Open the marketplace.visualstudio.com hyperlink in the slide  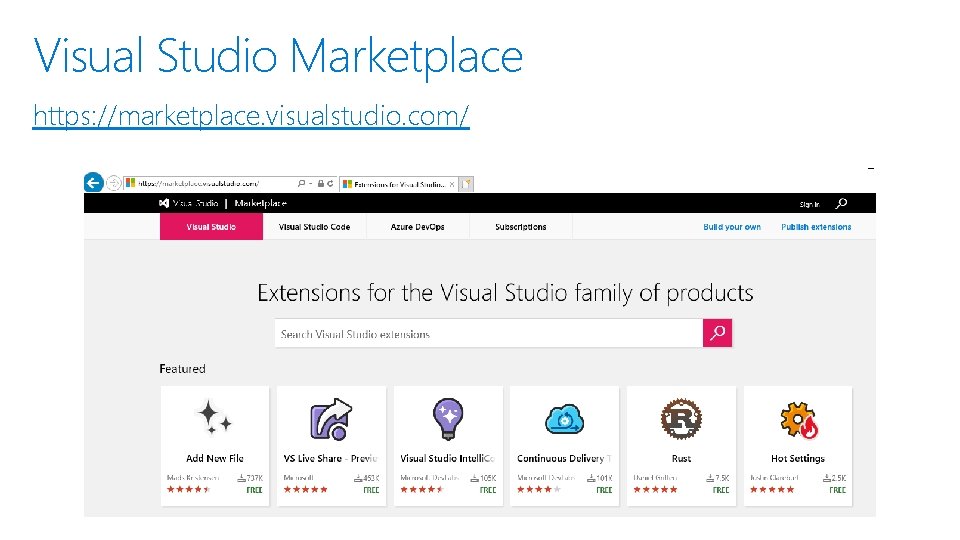click(x=251, y=116)
